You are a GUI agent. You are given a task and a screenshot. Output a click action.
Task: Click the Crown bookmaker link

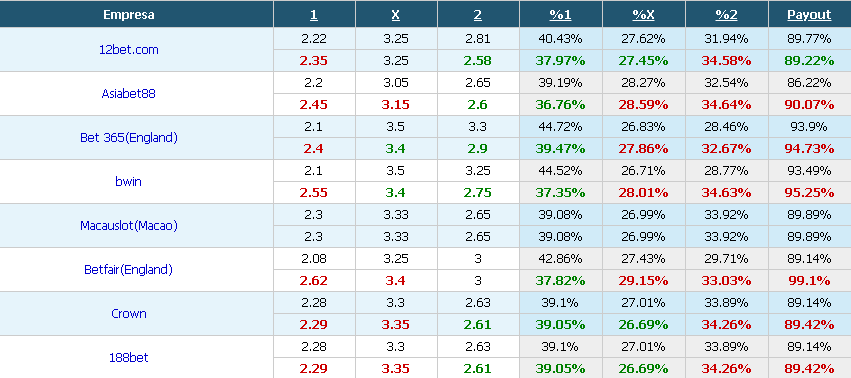point(129,313)
